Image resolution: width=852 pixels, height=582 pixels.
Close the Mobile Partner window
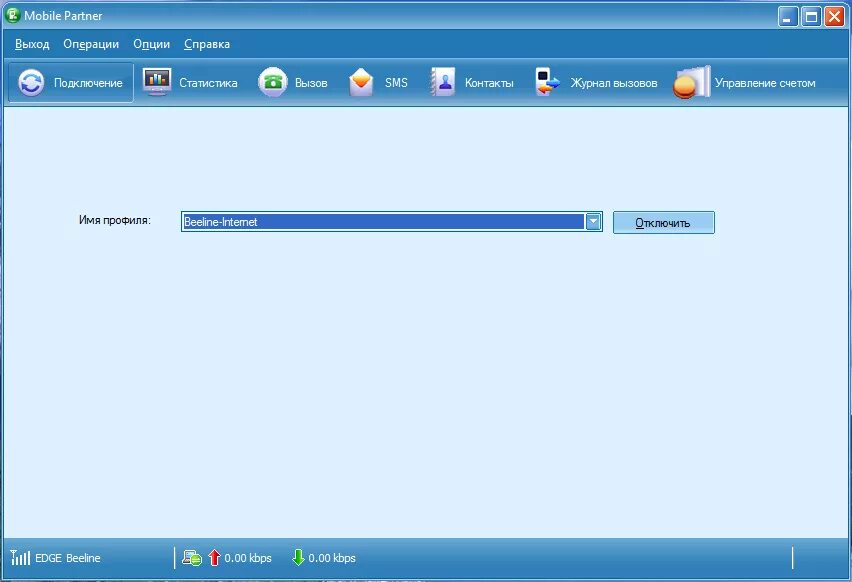pyautogui.click(x=834, y=16)
